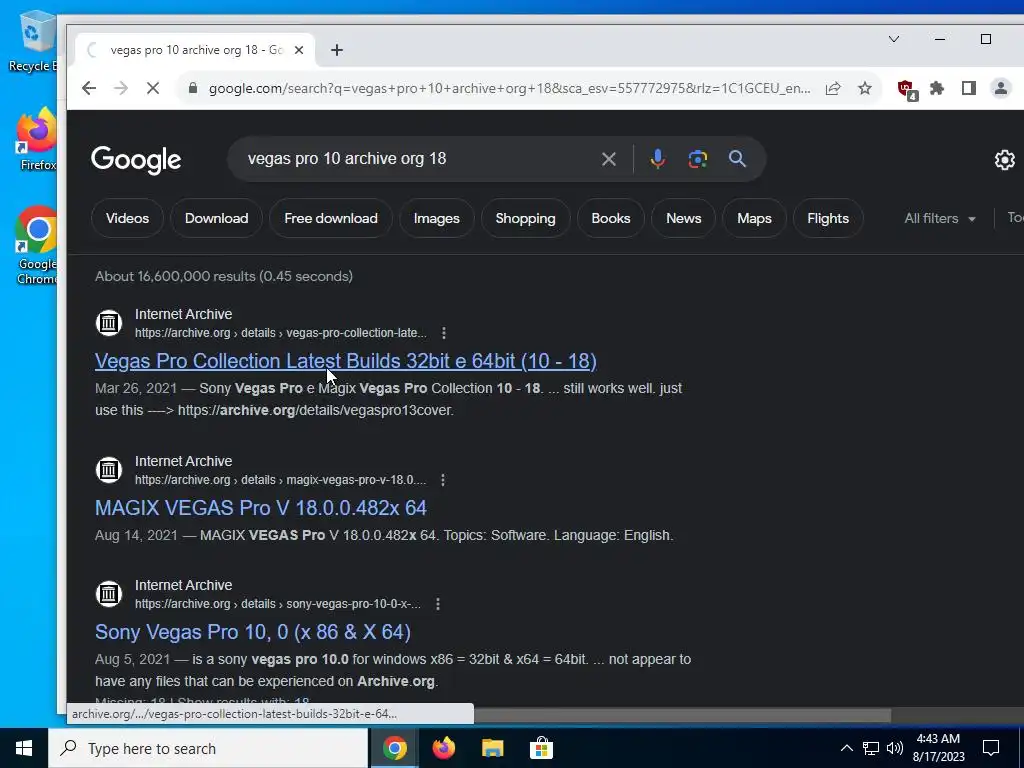This screenshot has height=768, width=1024.
Task: Open the Extensions puzzle icon
Action: click(937, 88)
